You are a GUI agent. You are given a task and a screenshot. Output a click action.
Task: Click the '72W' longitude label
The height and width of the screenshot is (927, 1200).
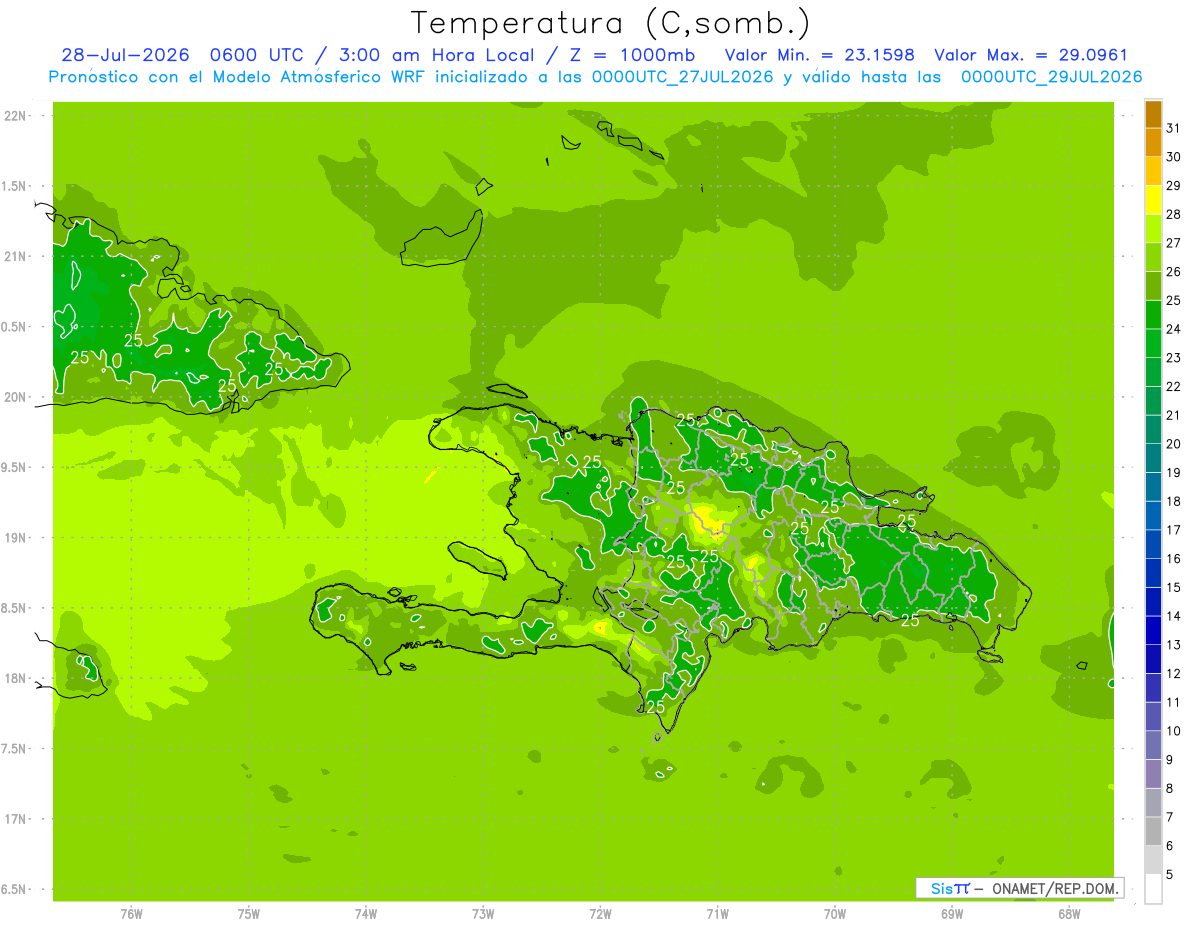pos(600,915)
